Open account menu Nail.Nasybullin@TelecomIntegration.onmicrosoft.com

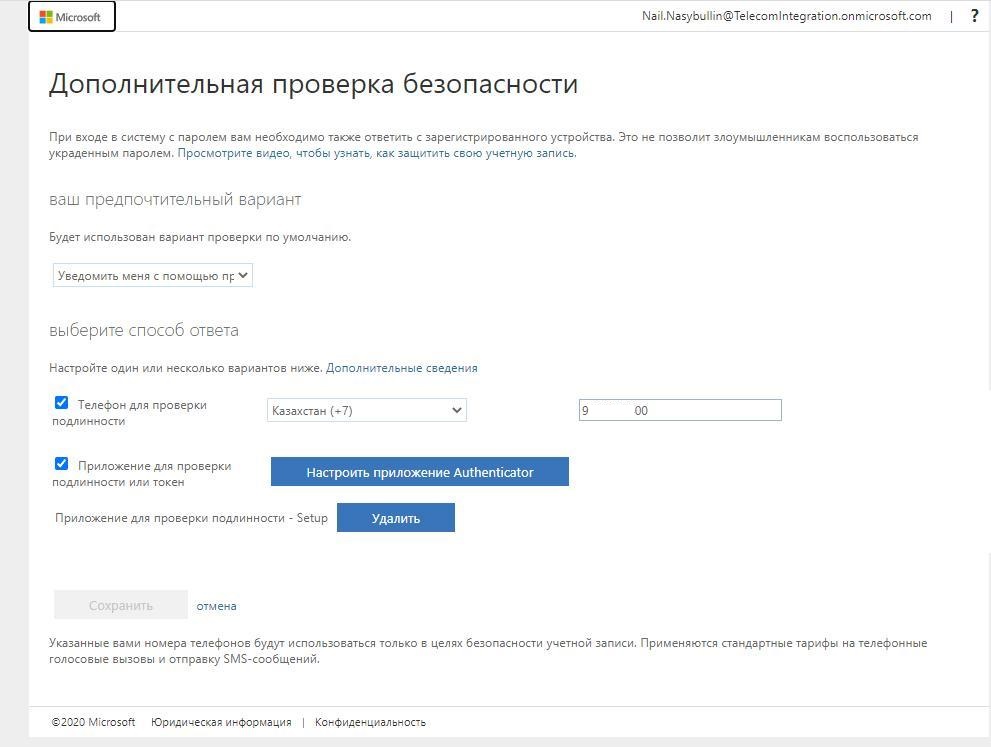(x=786, y=16)
